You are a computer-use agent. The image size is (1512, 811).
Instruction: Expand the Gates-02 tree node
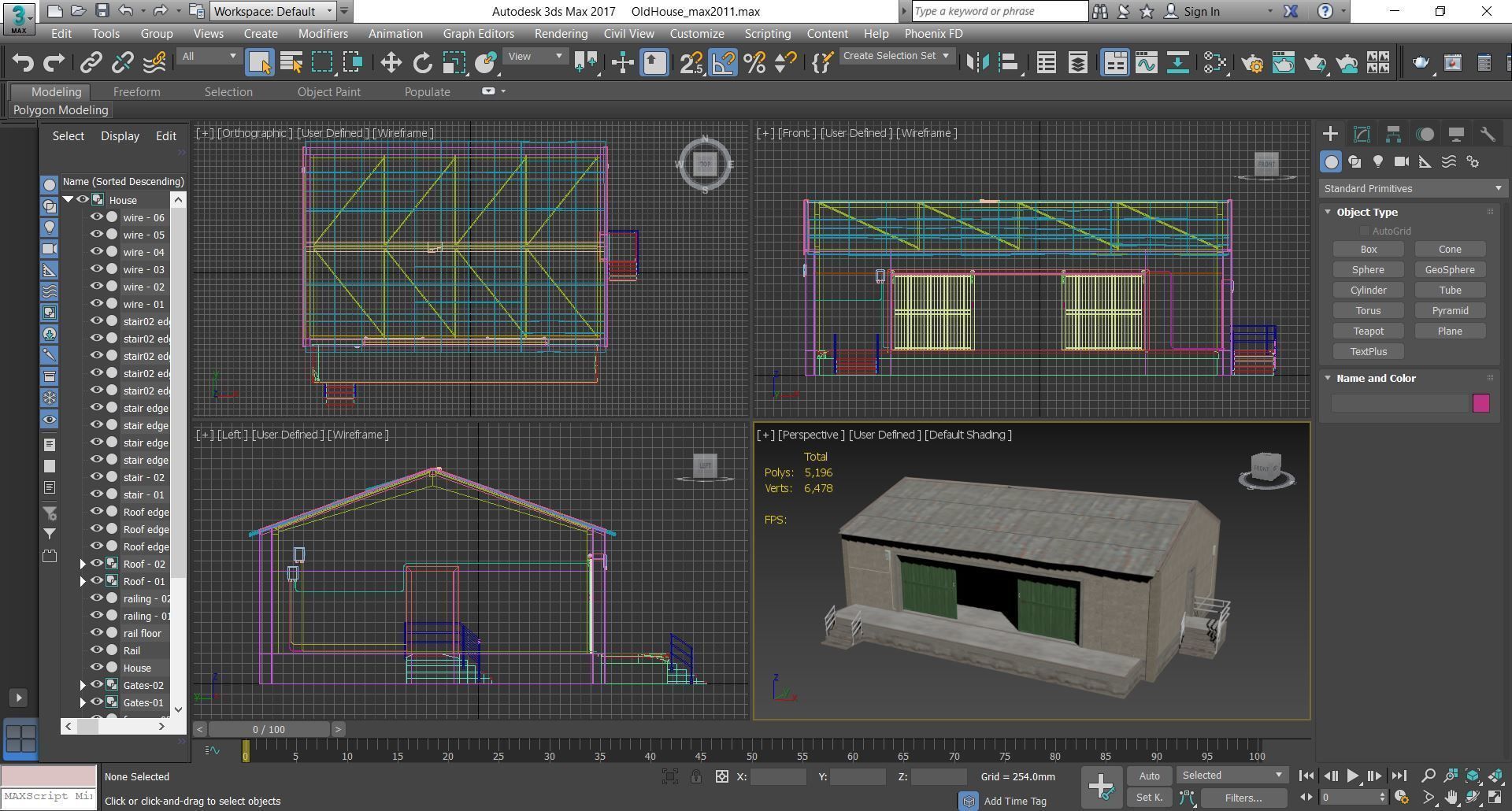click(x=83, y=685)
